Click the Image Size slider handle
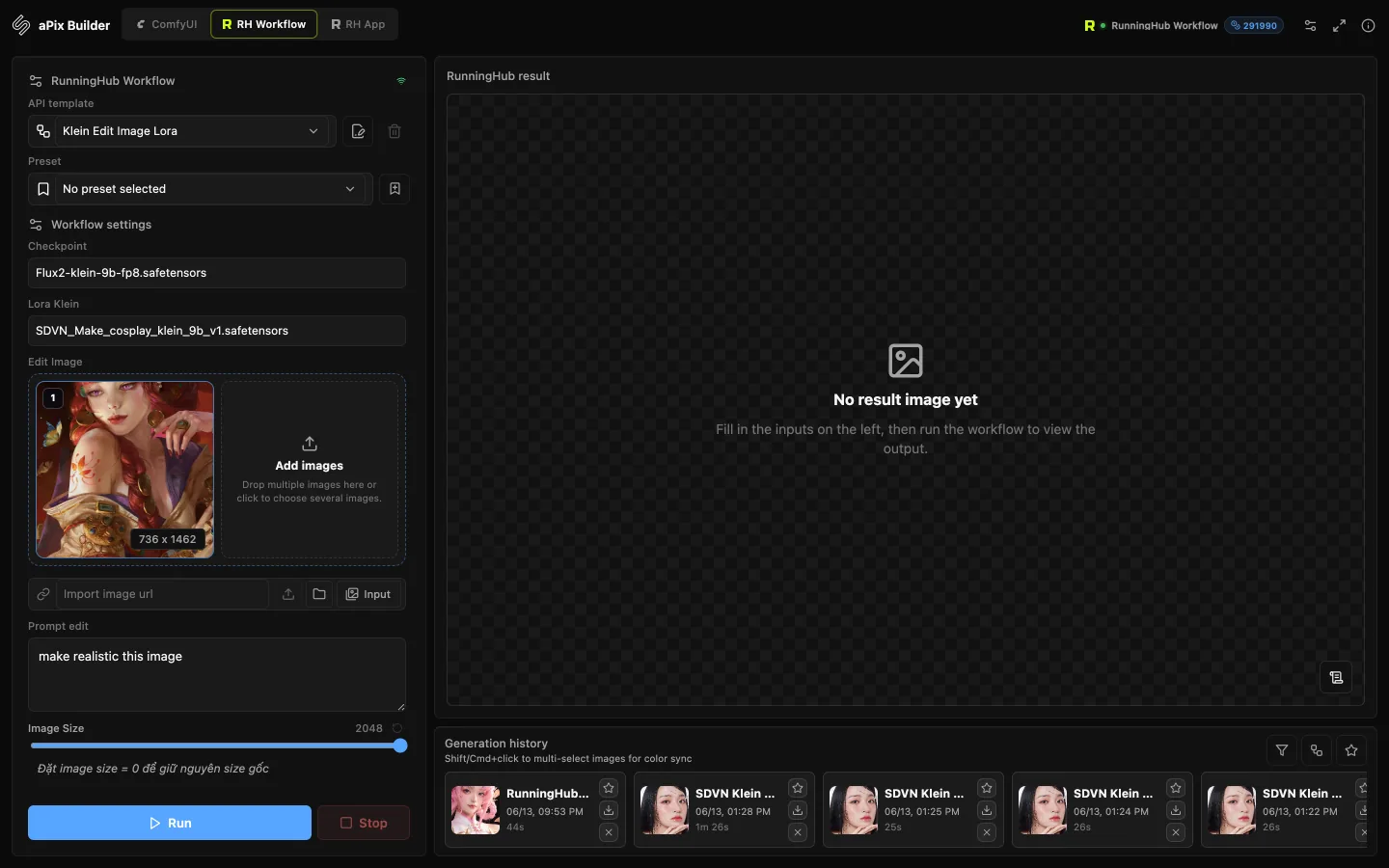This screenshot has width=1389, height=868. pyautogui.click(x=400, y=746)
